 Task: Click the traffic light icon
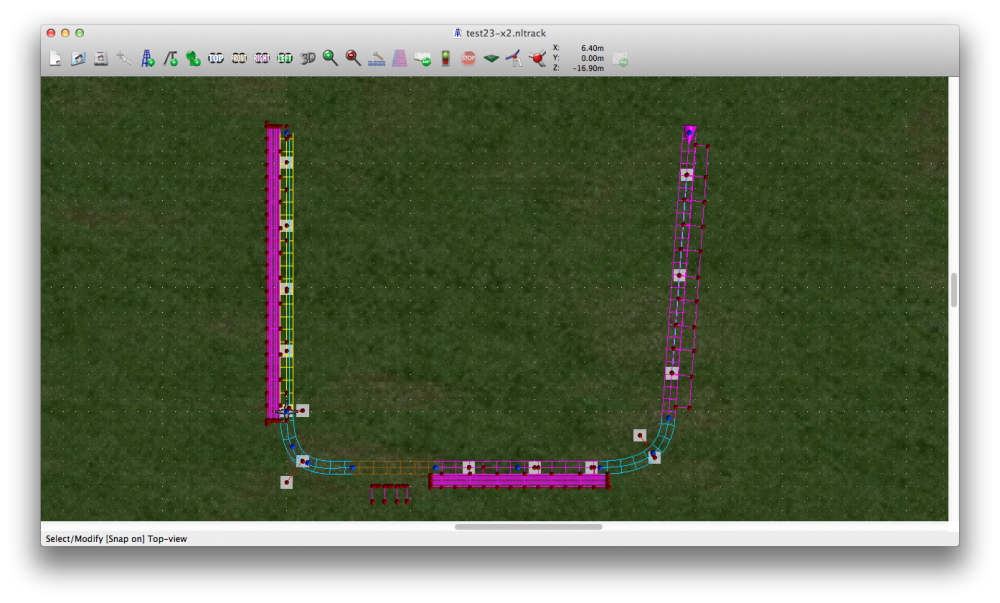445,59
